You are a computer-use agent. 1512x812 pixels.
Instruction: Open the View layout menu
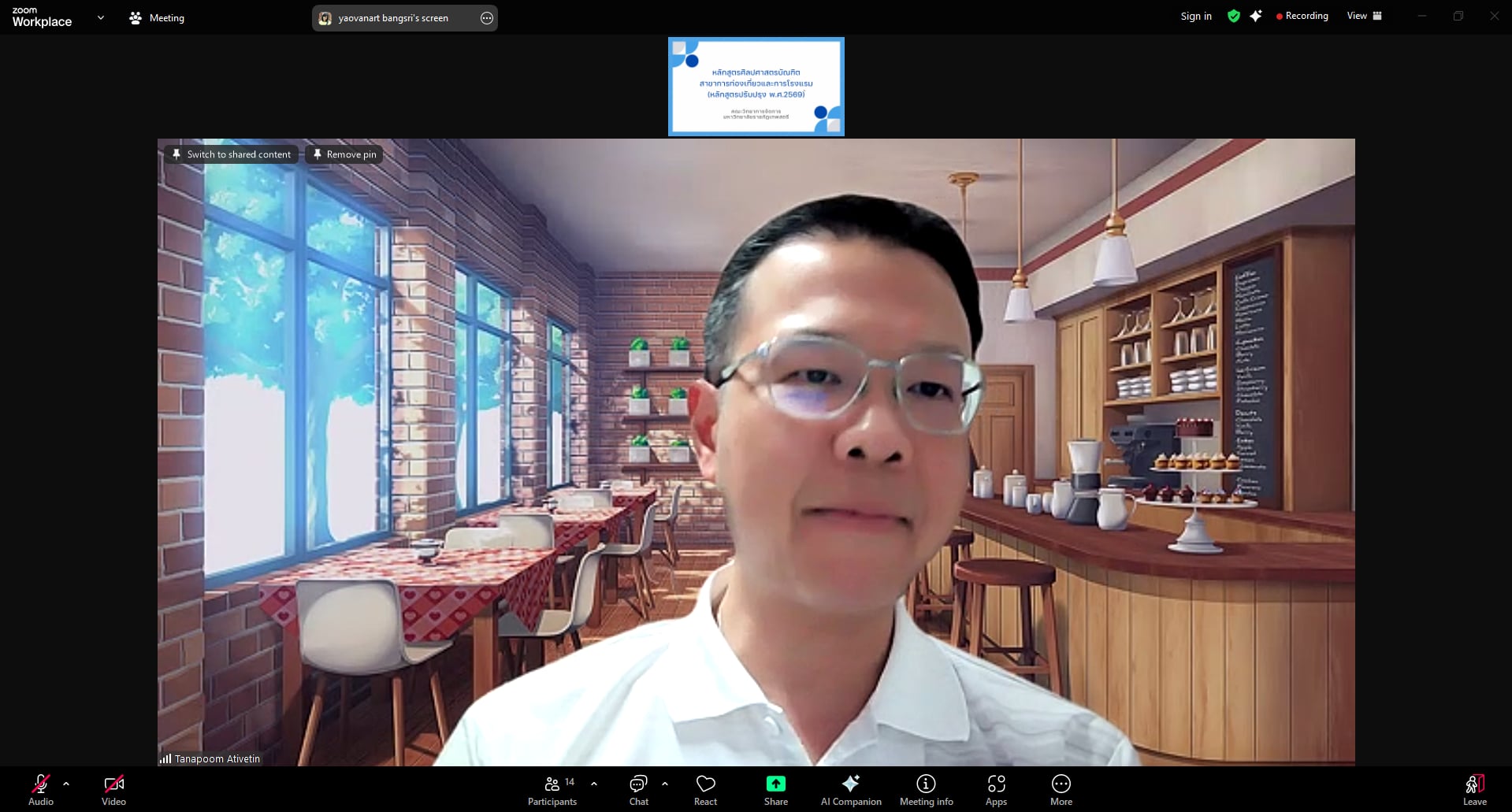[1364, 16]
